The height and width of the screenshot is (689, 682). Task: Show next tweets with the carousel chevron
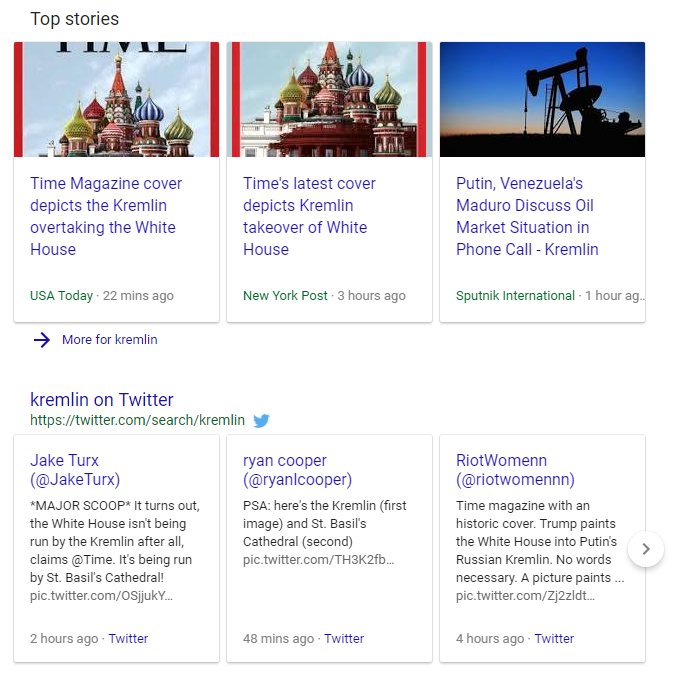pos(646,549)
